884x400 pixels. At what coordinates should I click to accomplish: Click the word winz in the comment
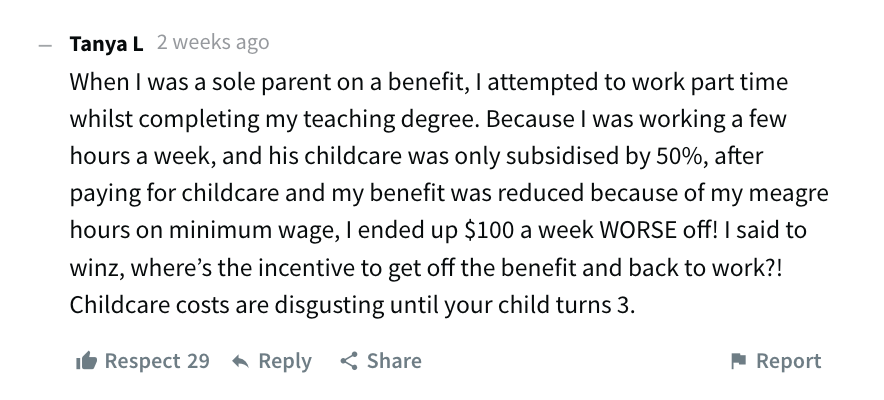click(96, 268)
